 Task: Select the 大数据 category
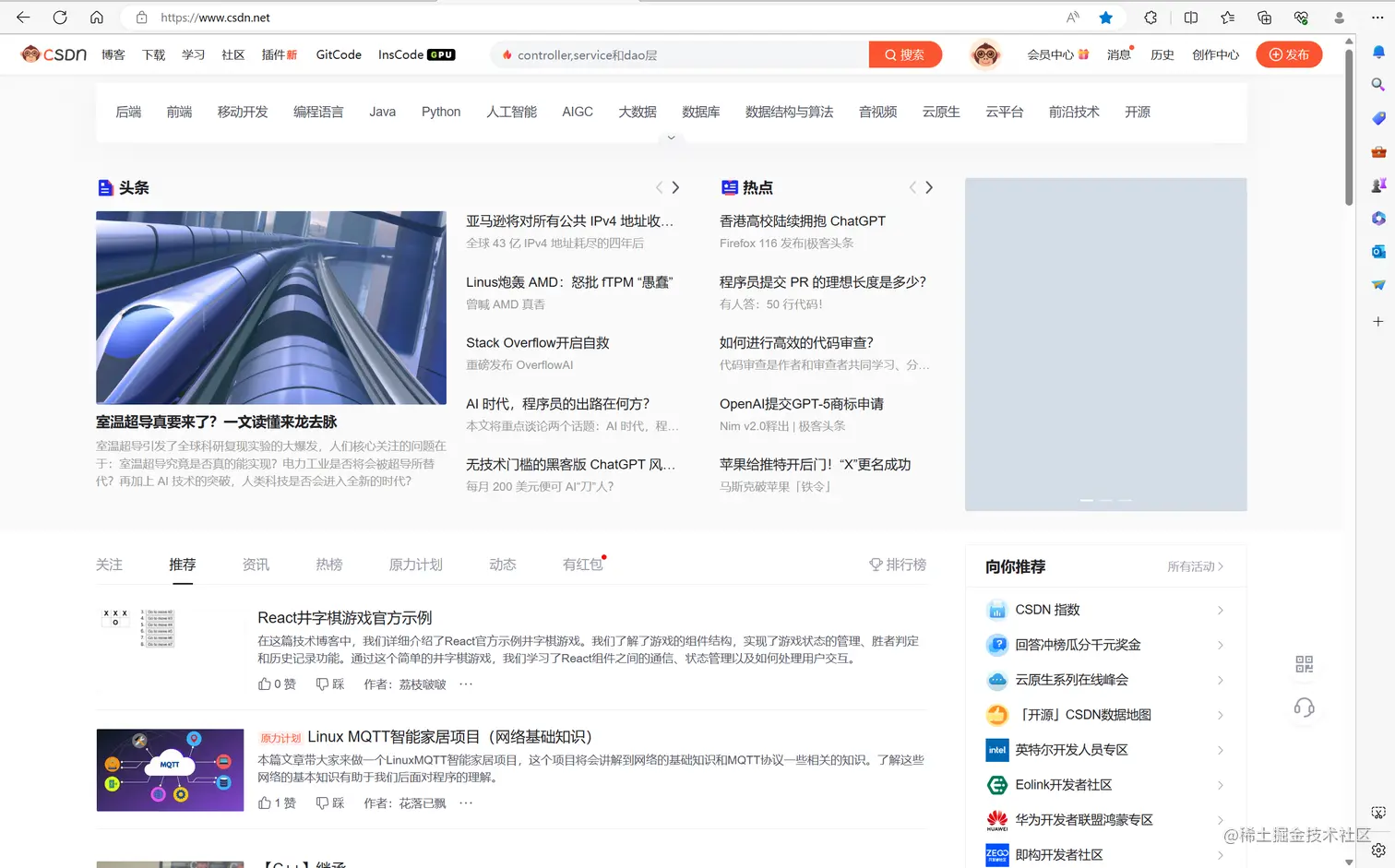pyautogui.click(x=638, y=112)
